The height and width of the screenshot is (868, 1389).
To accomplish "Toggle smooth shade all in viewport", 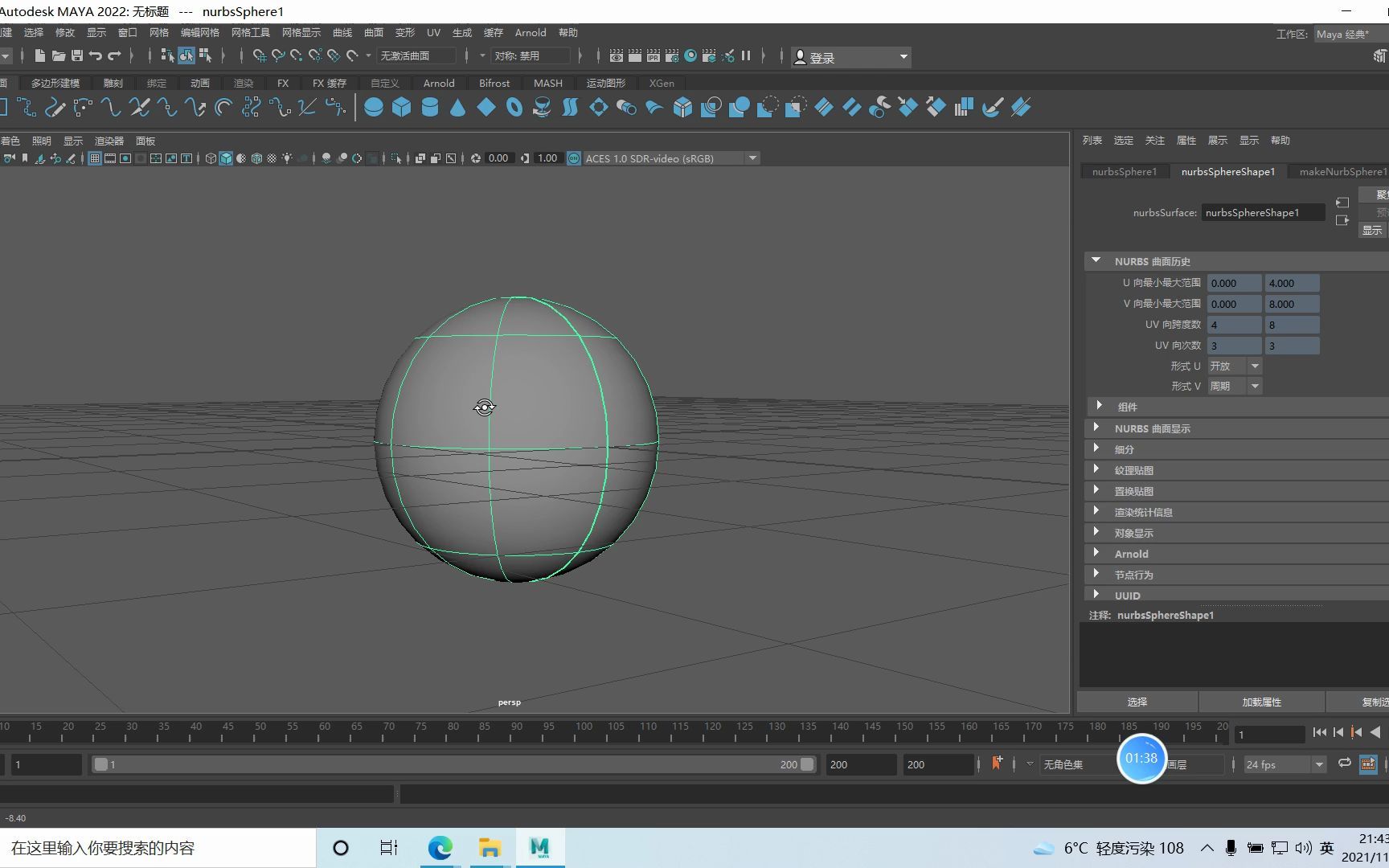I will [x=226, y=158].
